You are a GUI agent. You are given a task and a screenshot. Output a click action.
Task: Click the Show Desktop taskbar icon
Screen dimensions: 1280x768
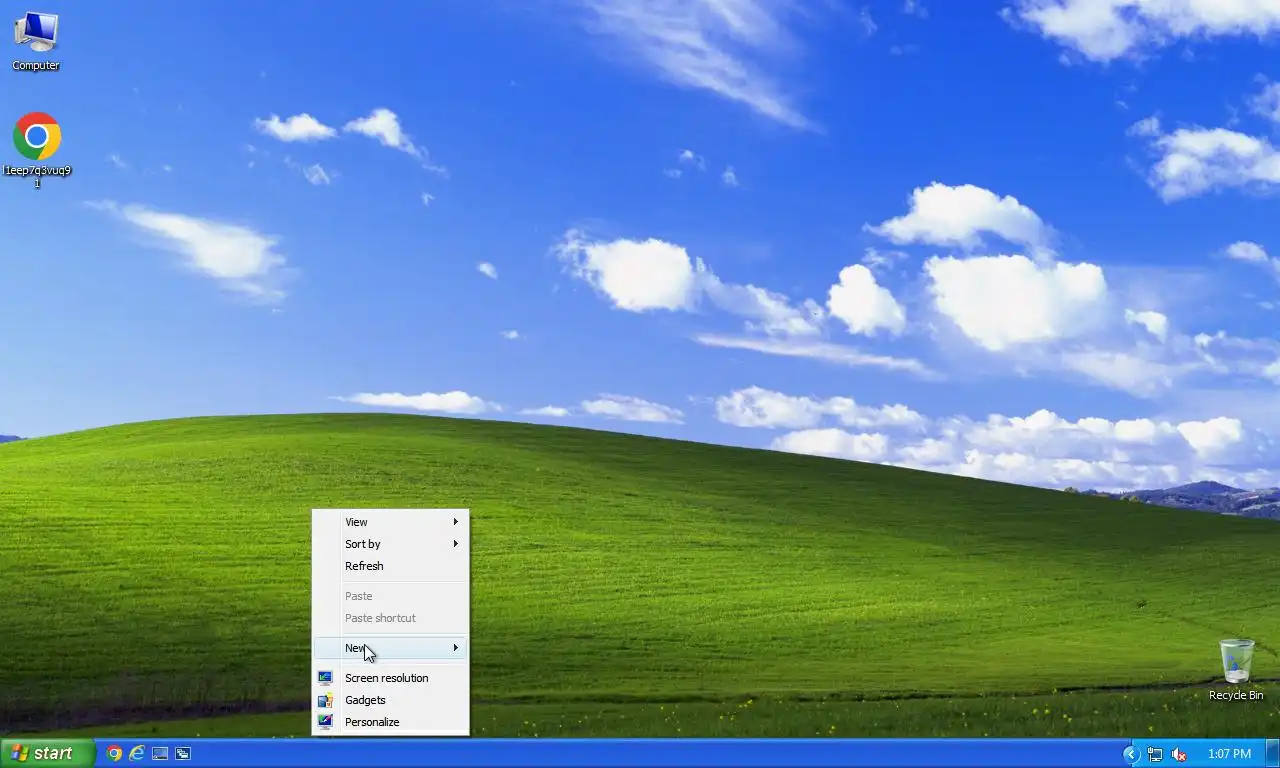click(160, 754)
